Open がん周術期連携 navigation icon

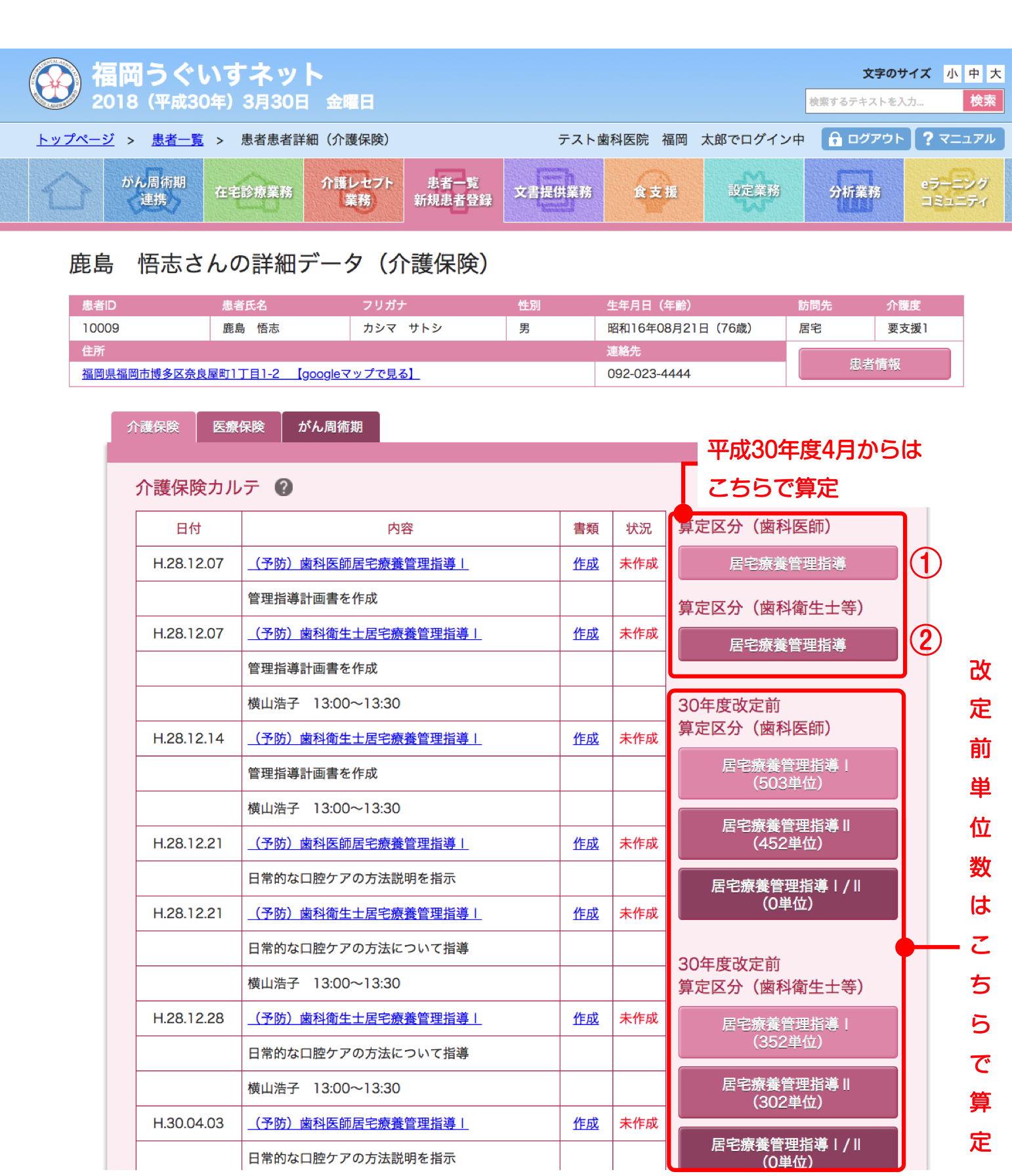point(153,191)
